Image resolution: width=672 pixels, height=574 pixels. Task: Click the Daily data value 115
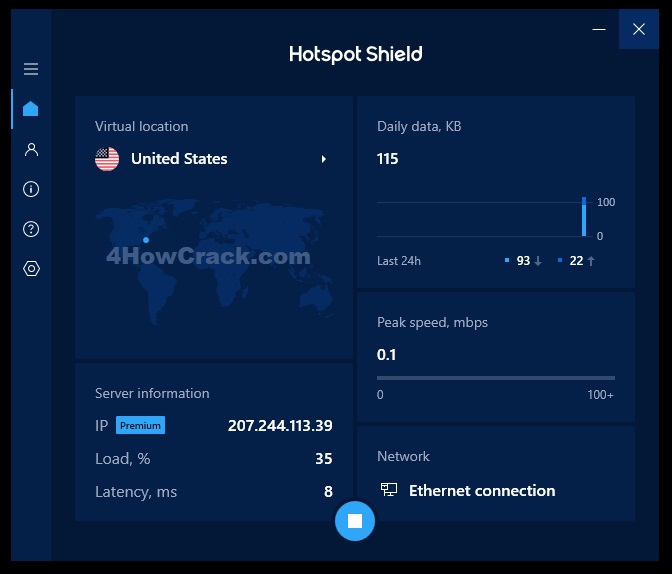[x=387, y=159]
